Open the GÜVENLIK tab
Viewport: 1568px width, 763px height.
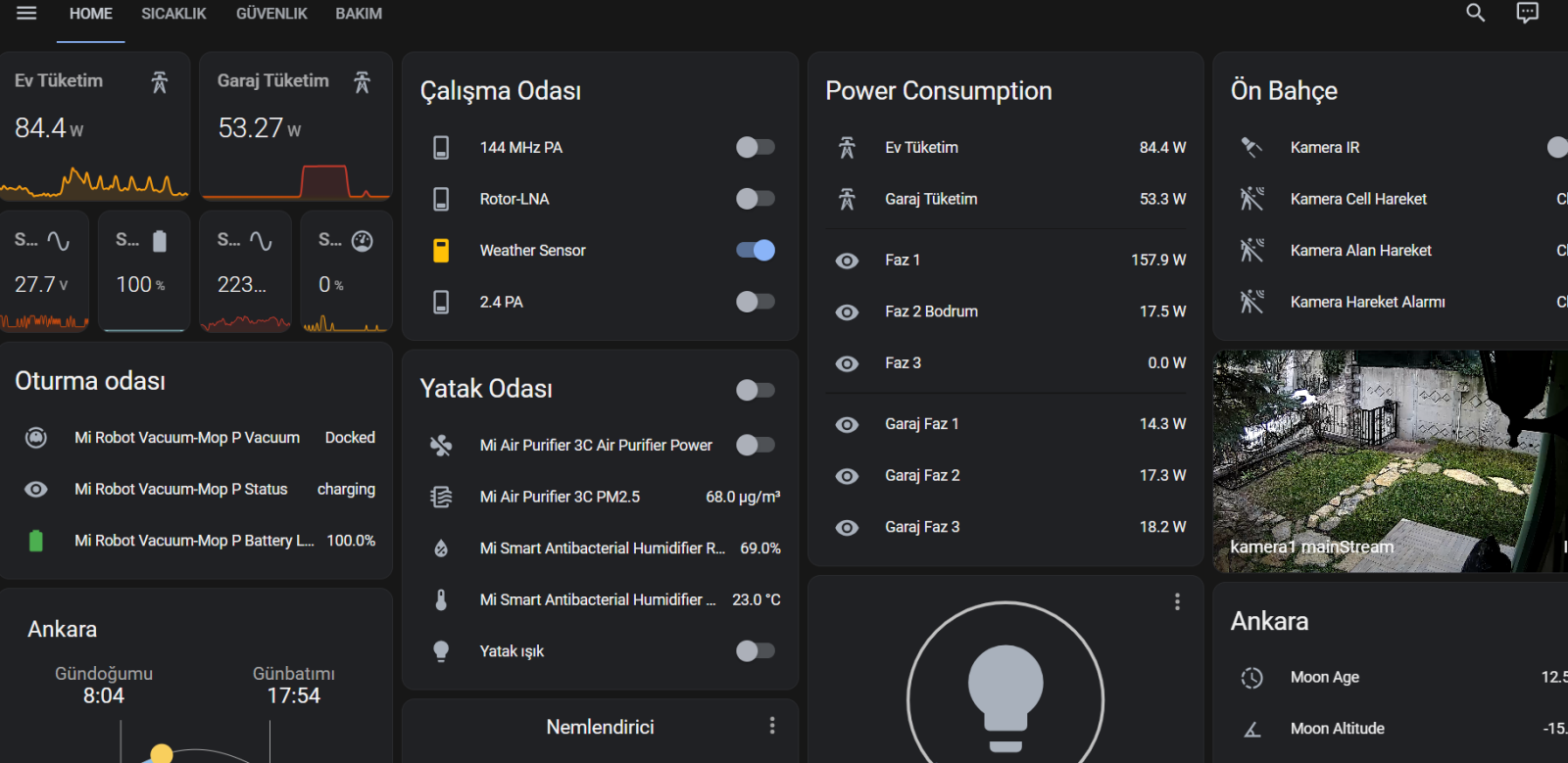pyautogui.click(x=271, y=14)
